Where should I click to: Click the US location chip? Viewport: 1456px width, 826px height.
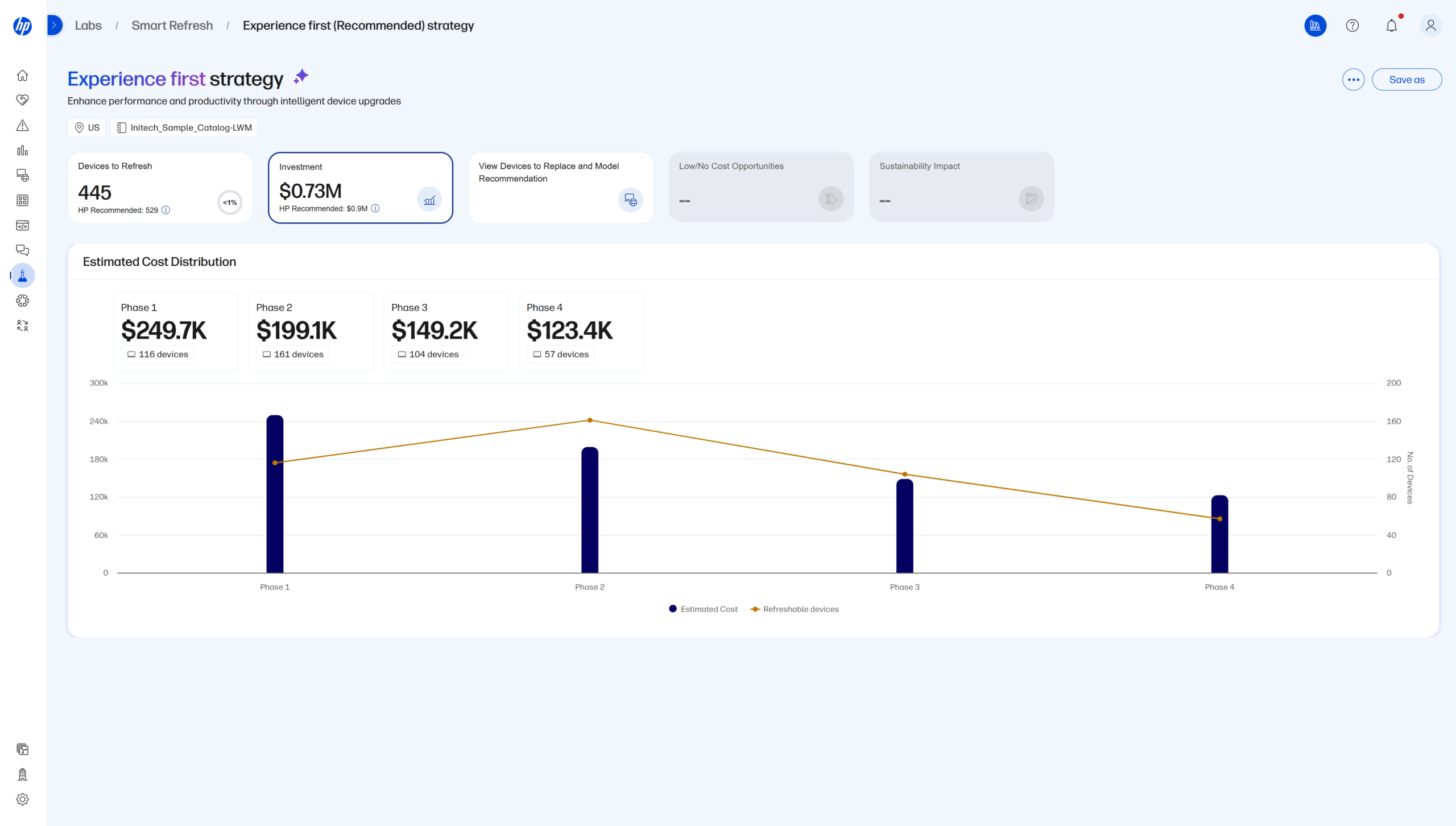click(x=86, y=127)
